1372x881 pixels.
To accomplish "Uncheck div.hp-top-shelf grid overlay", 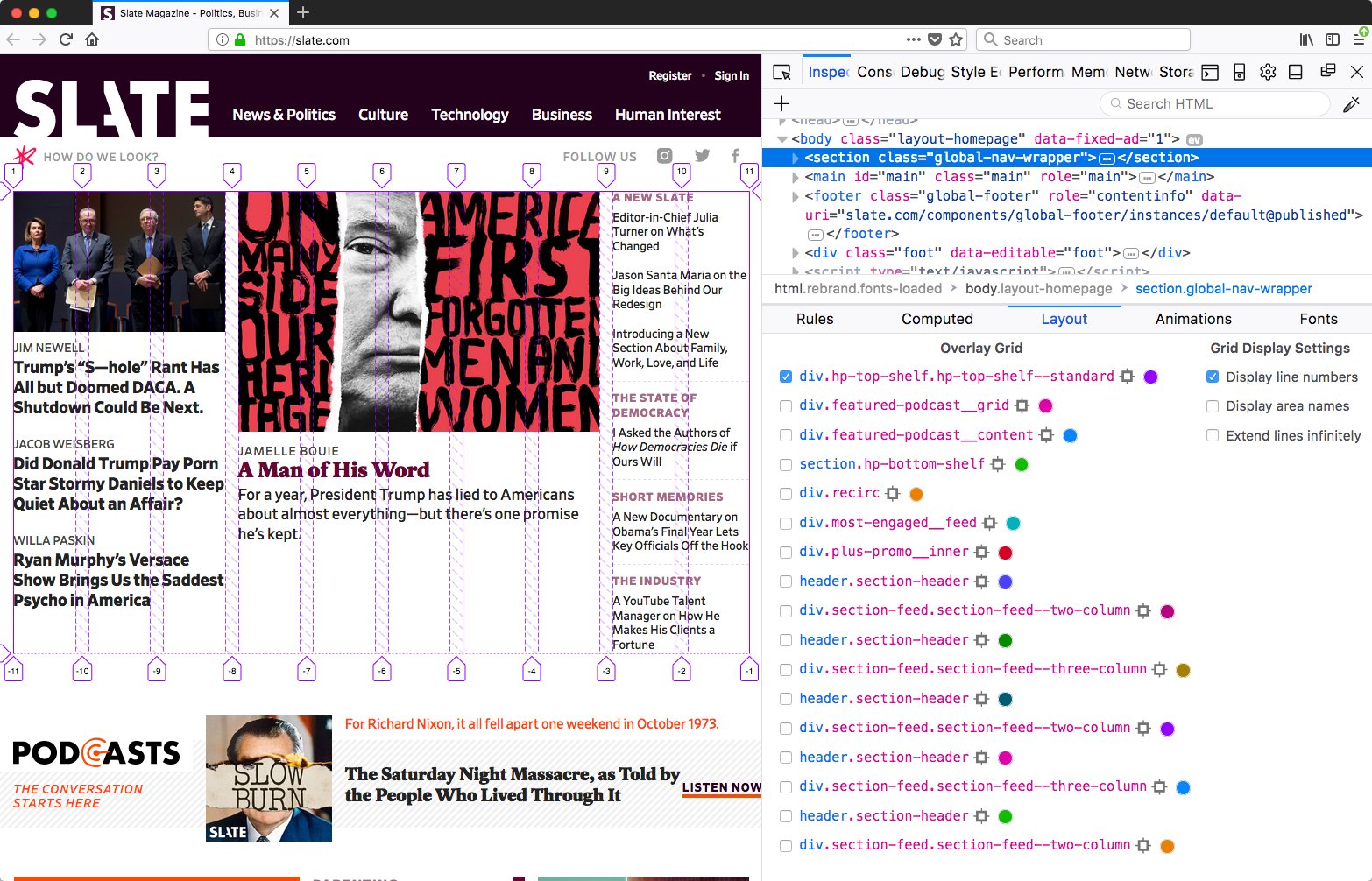I will (786, 377).
